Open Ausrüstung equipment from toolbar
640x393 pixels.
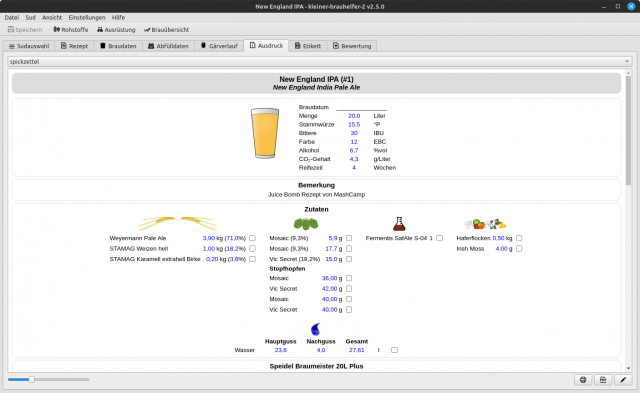click(x=116, y=29)
